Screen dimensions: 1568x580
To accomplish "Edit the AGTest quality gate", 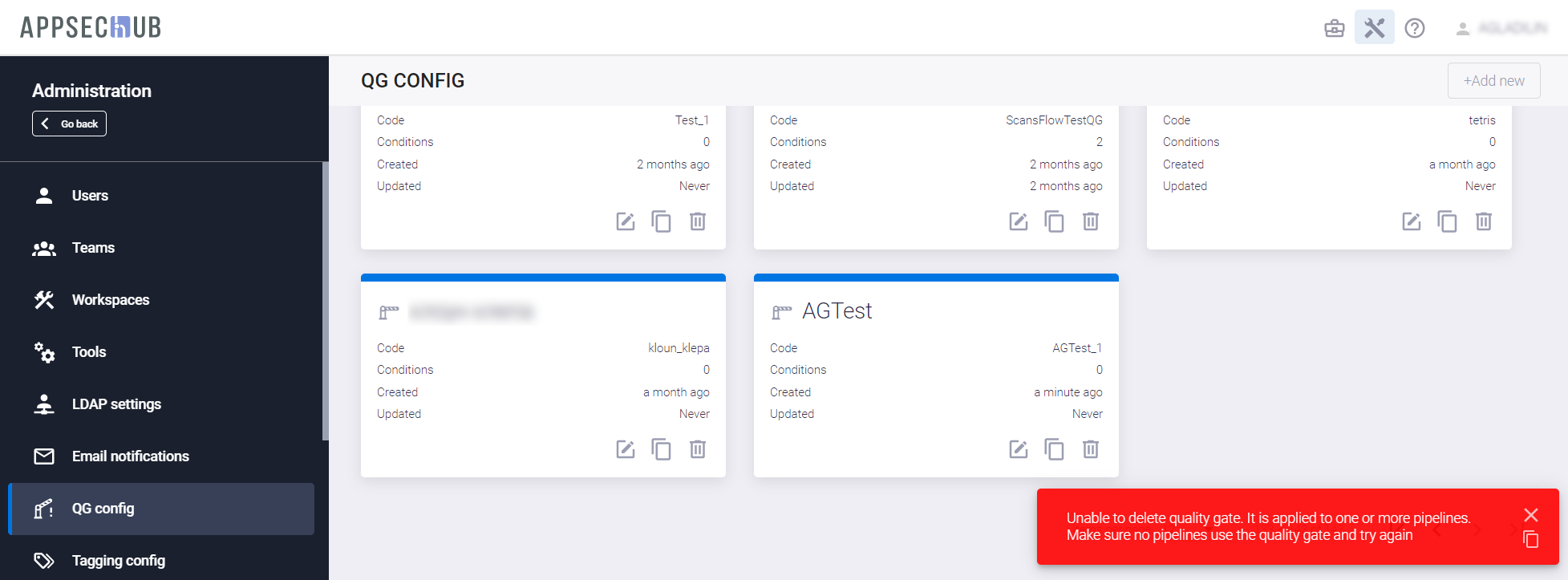I will point(1018,449).
